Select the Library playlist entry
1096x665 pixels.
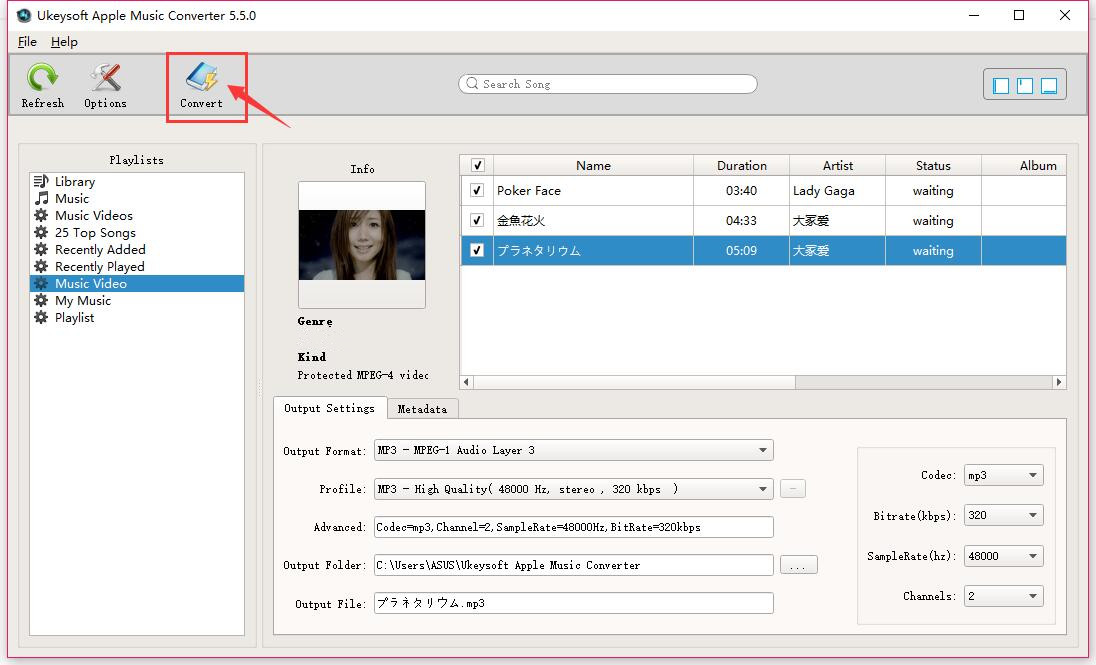(137, 181)
